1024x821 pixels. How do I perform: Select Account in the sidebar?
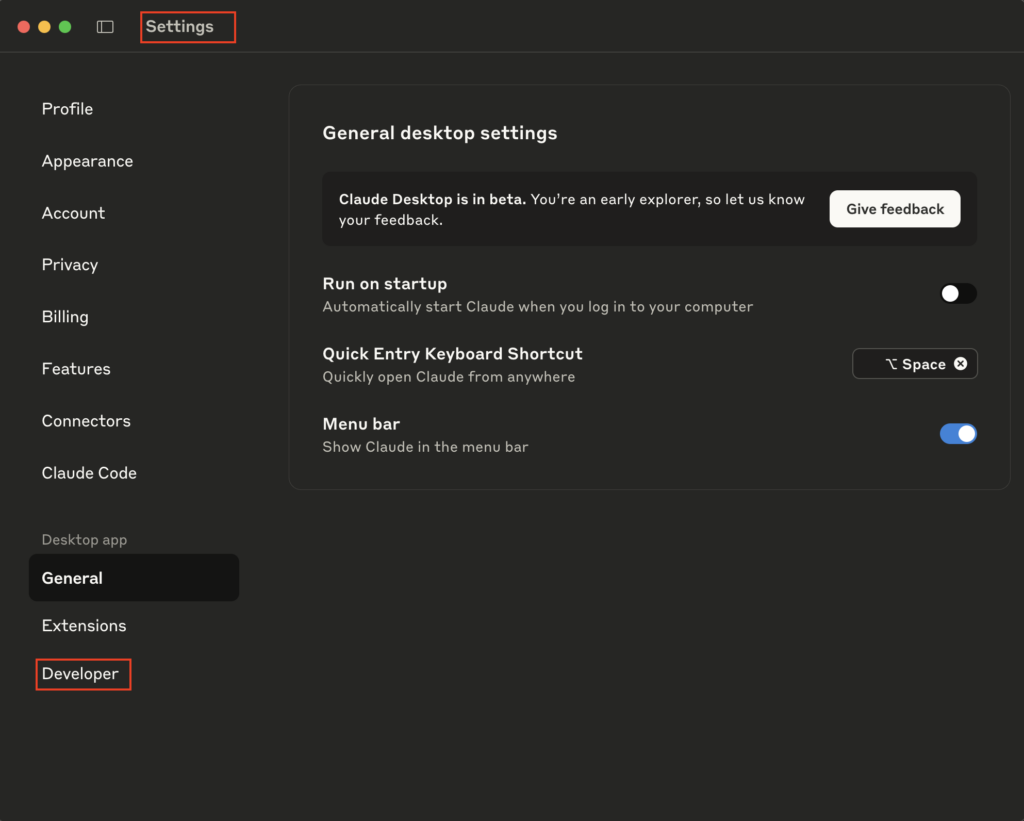[73, 213]
